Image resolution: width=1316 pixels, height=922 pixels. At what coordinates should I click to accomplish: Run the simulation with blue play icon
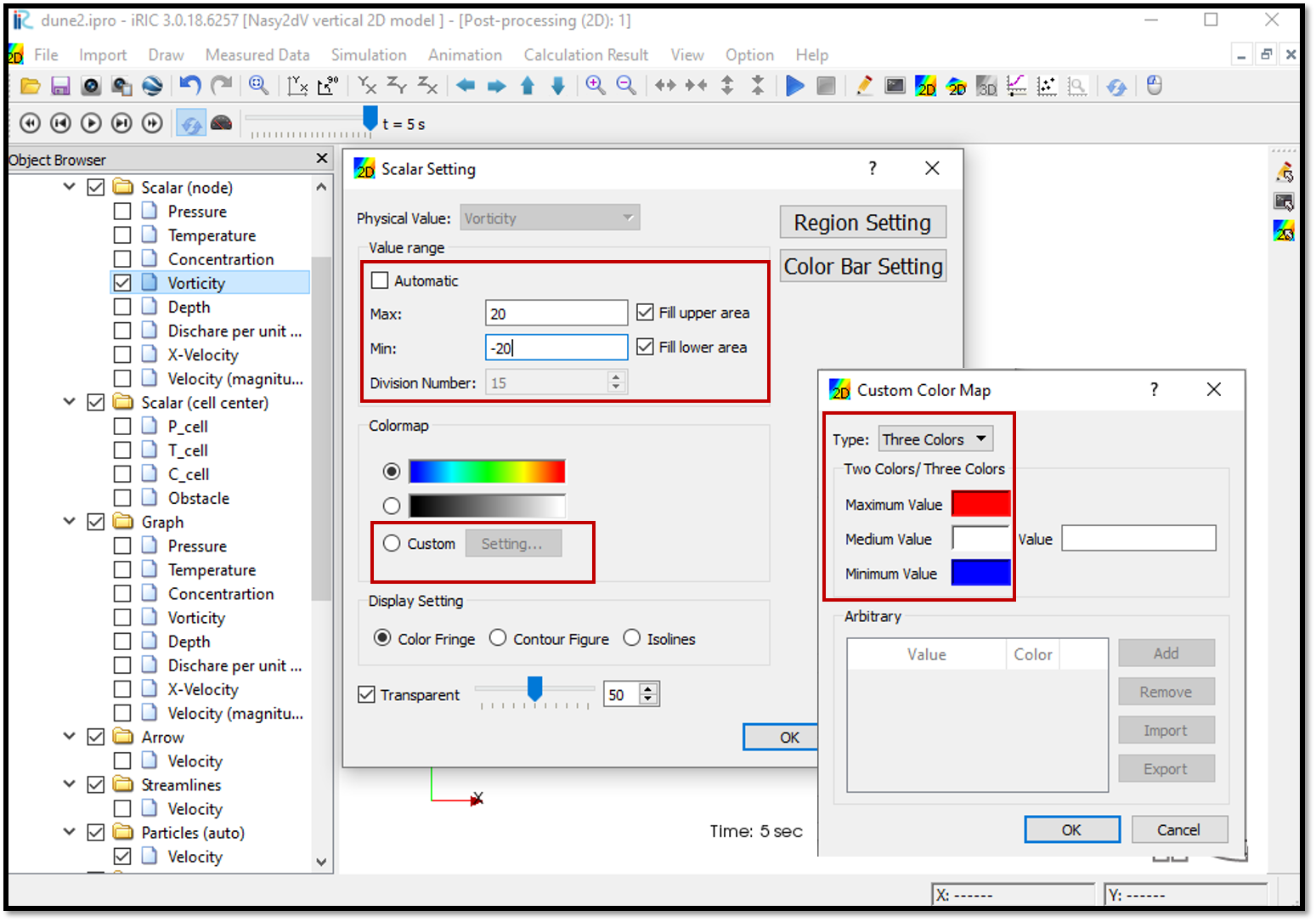coord(795,86)
